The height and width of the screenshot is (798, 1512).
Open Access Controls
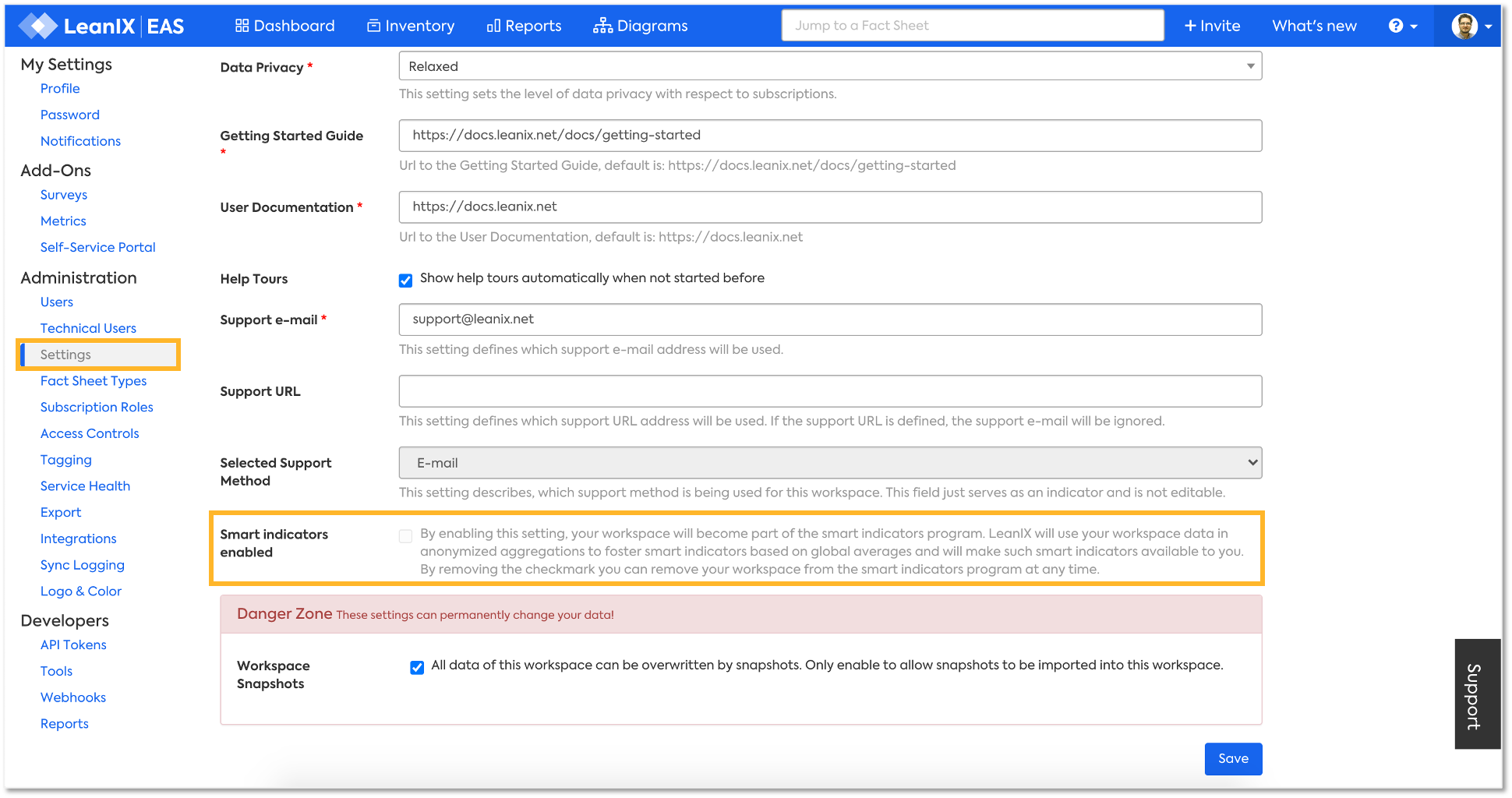pyautogui.click(x=90, y=434)
